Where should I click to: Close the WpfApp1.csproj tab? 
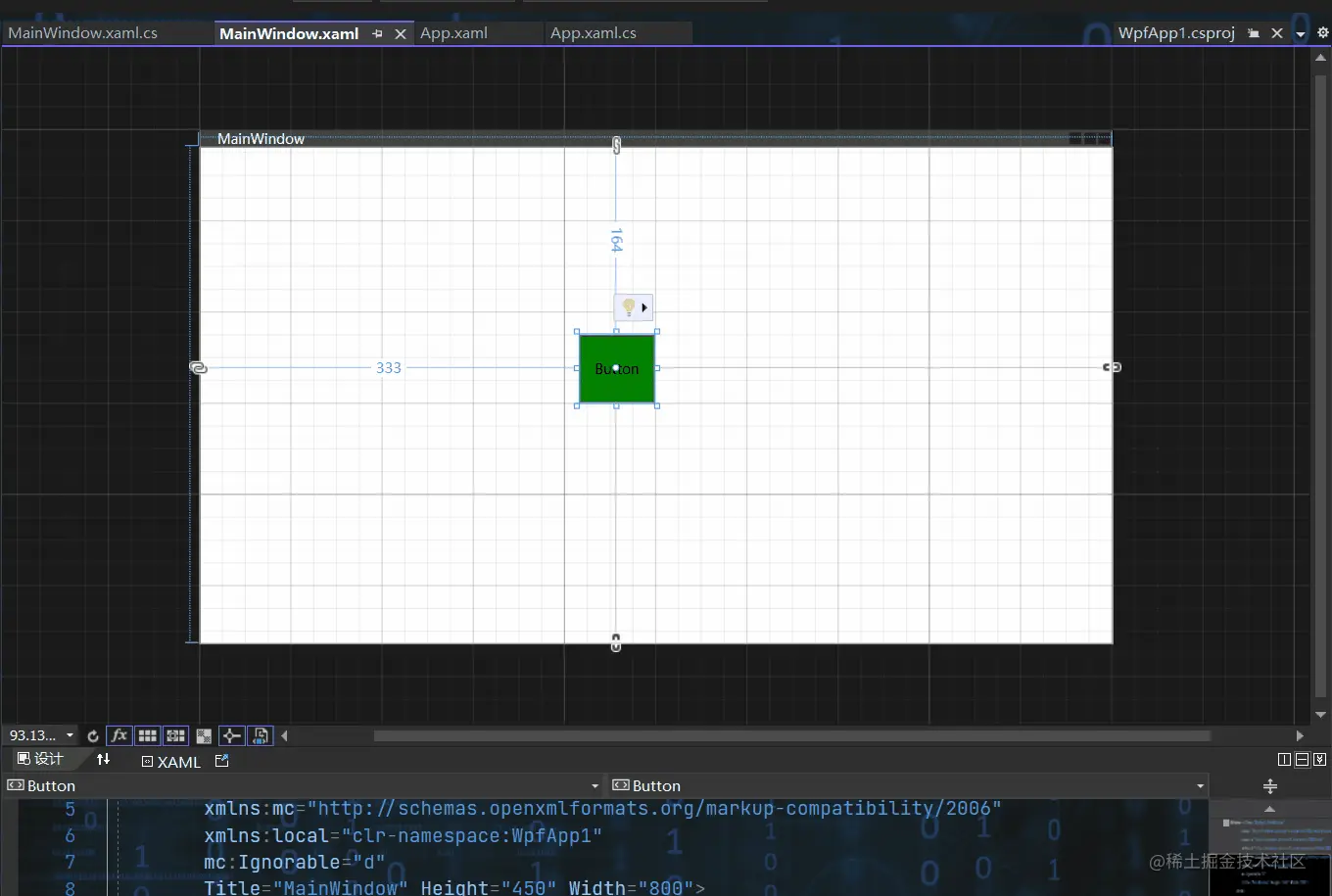tap(1277, 33)
